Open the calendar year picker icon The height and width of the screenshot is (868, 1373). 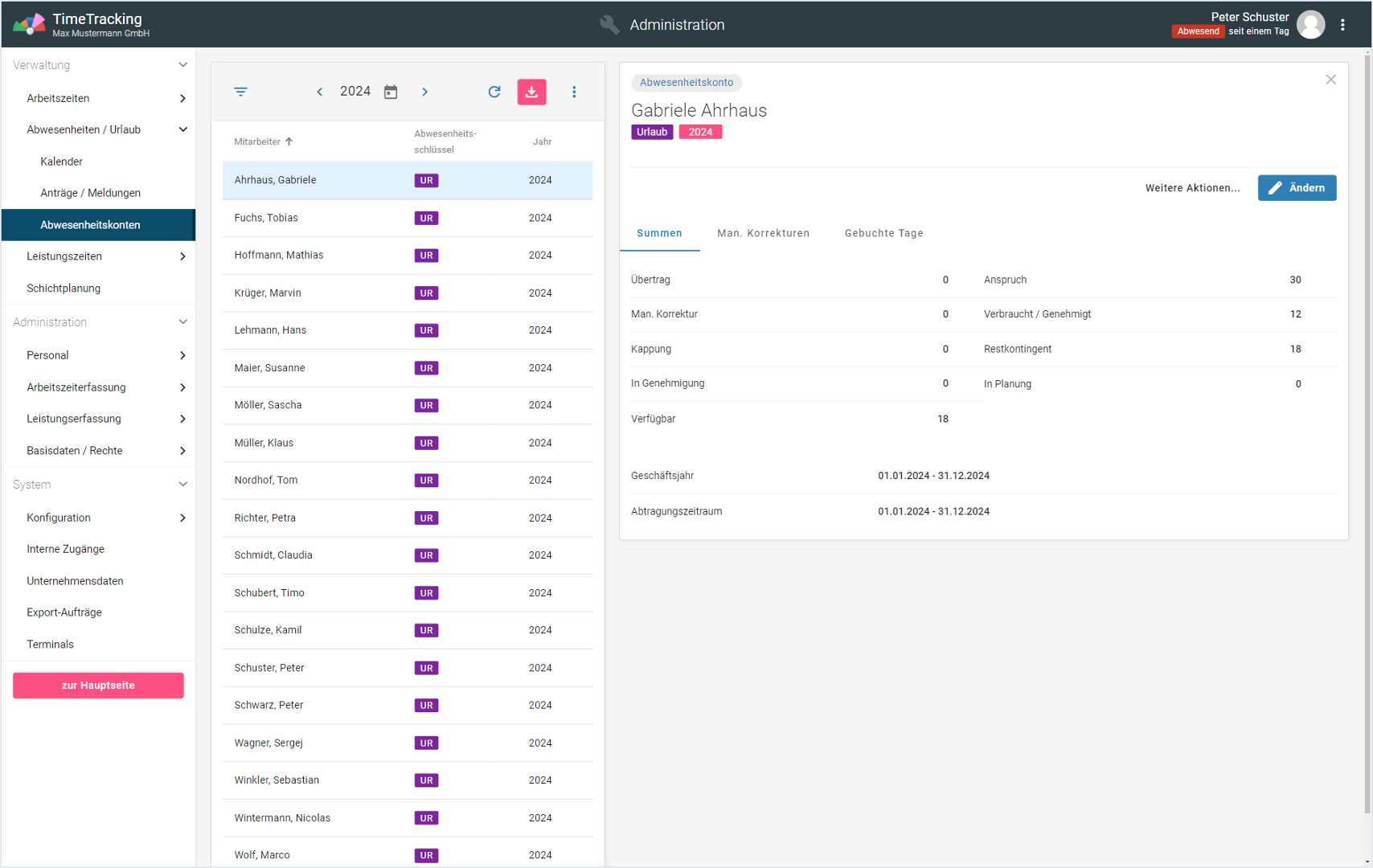pyautogui.click(x=391, y=92)
